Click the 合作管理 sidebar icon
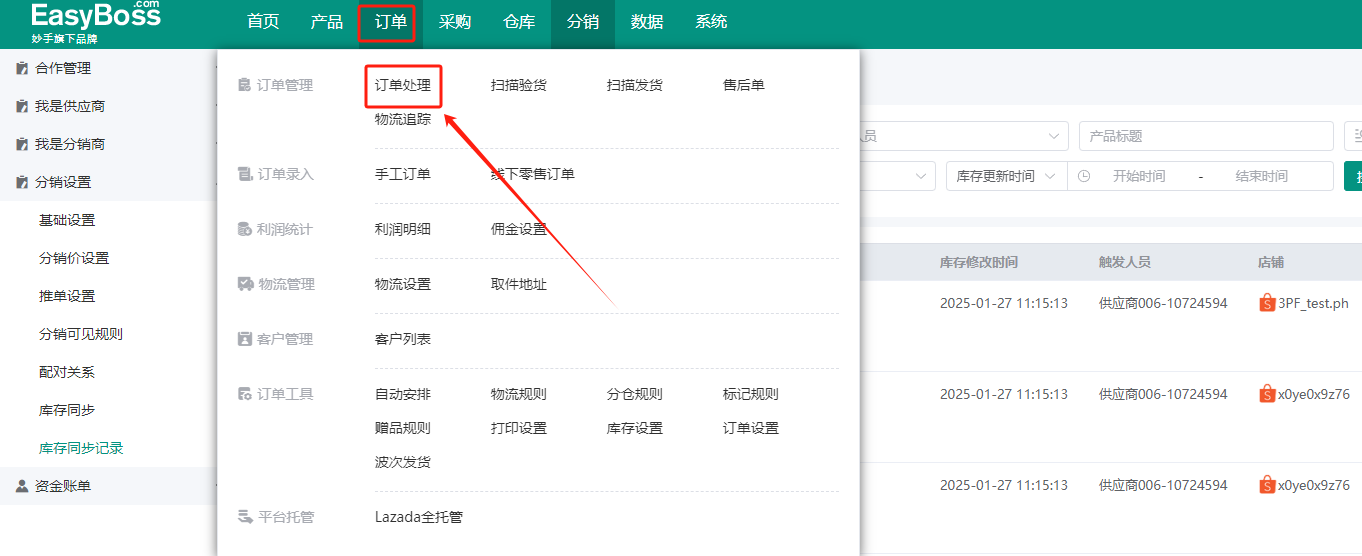The height and width of the screenshot is (556, 1362). pyautogui.click(x=21, y=69)
